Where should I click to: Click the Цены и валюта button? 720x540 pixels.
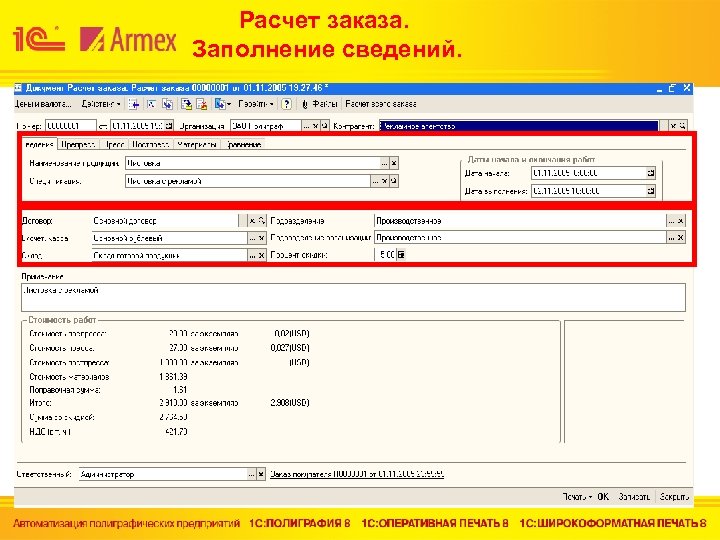[43, 104]
